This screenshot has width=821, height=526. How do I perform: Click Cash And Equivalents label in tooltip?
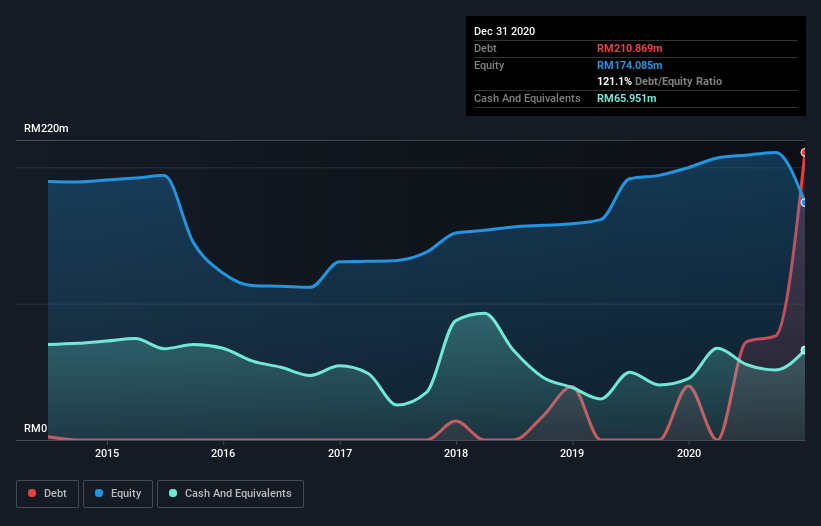coord(527,98)
